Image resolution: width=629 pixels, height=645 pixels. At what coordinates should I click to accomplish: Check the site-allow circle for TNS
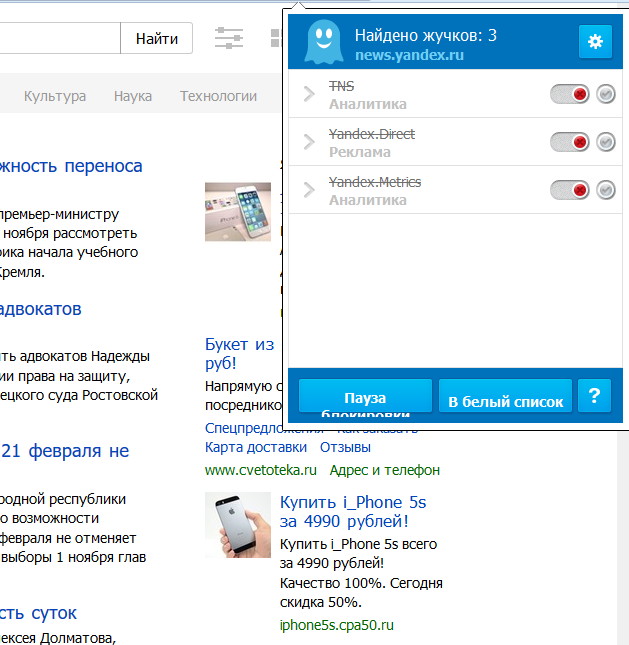click(x=606, y=94)
